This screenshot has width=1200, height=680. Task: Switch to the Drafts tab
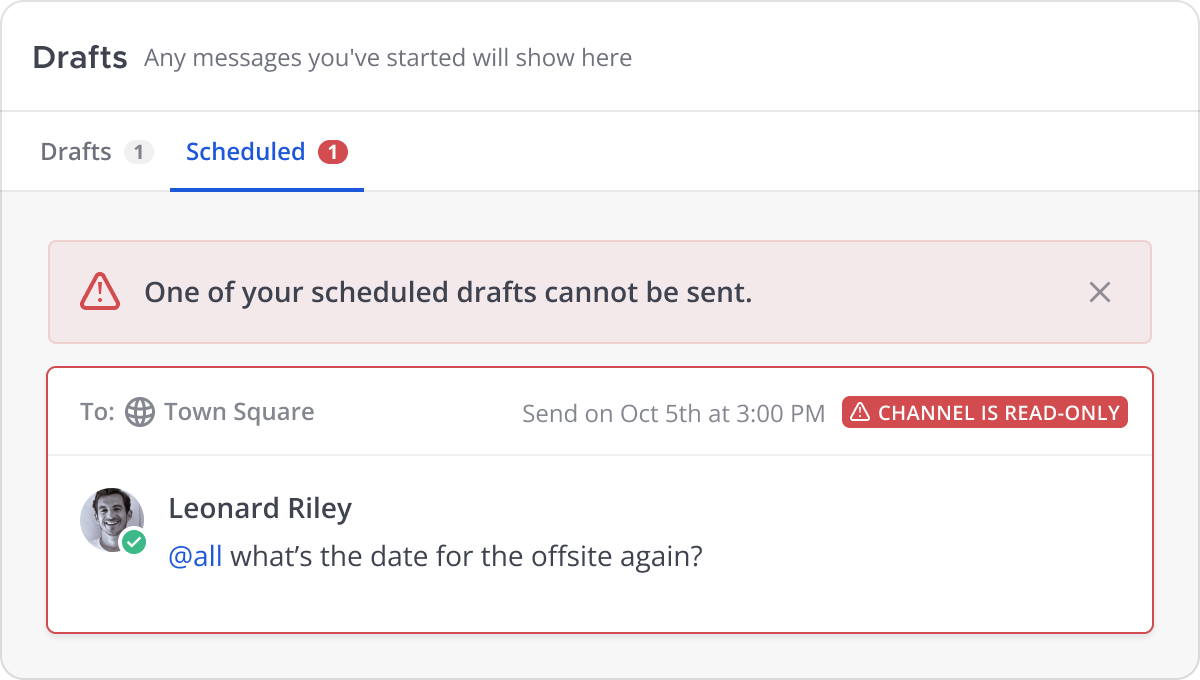point(75,151)
